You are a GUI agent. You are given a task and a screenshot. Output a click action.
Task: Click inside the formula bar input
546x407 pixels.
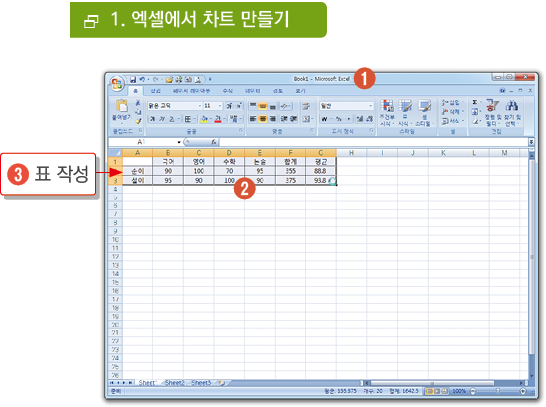click(373, 142)
